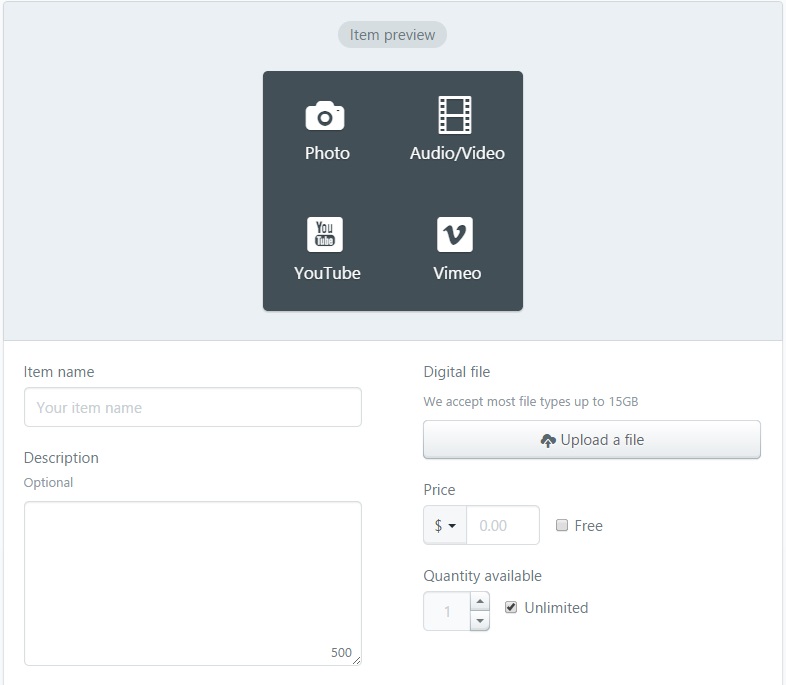
Task: Increase quantity with the up arrow
Action: [480, 601]
